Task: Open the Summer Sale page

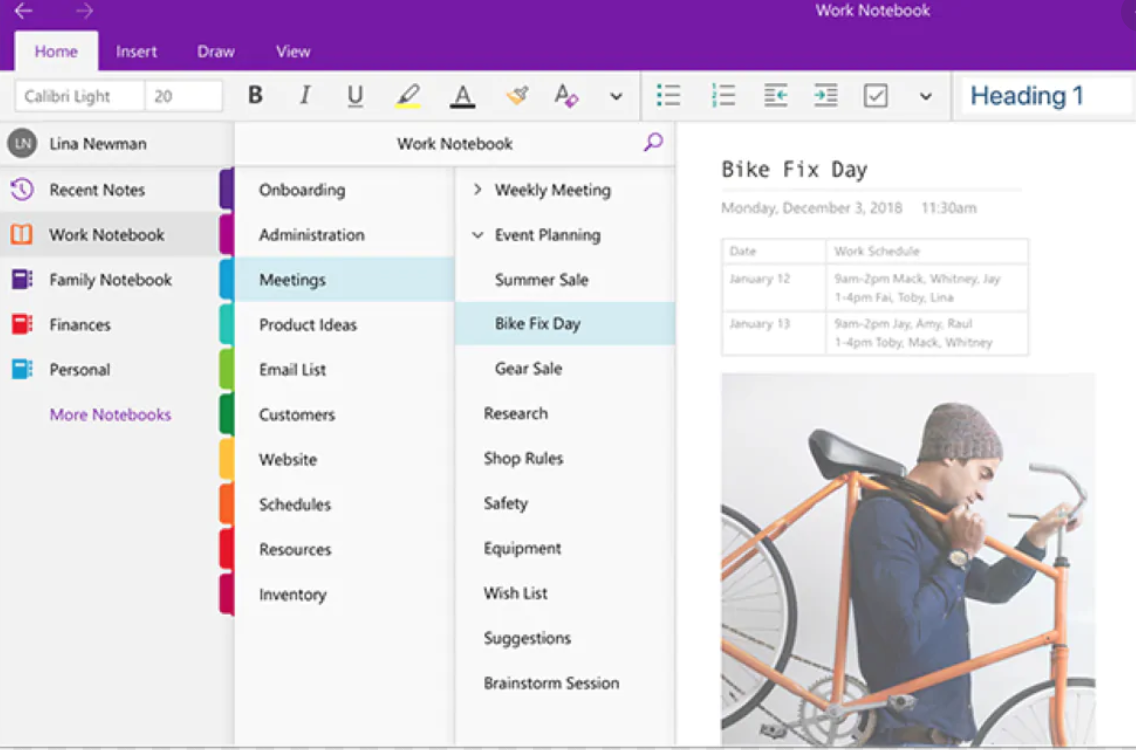Action: coord(565,280)
